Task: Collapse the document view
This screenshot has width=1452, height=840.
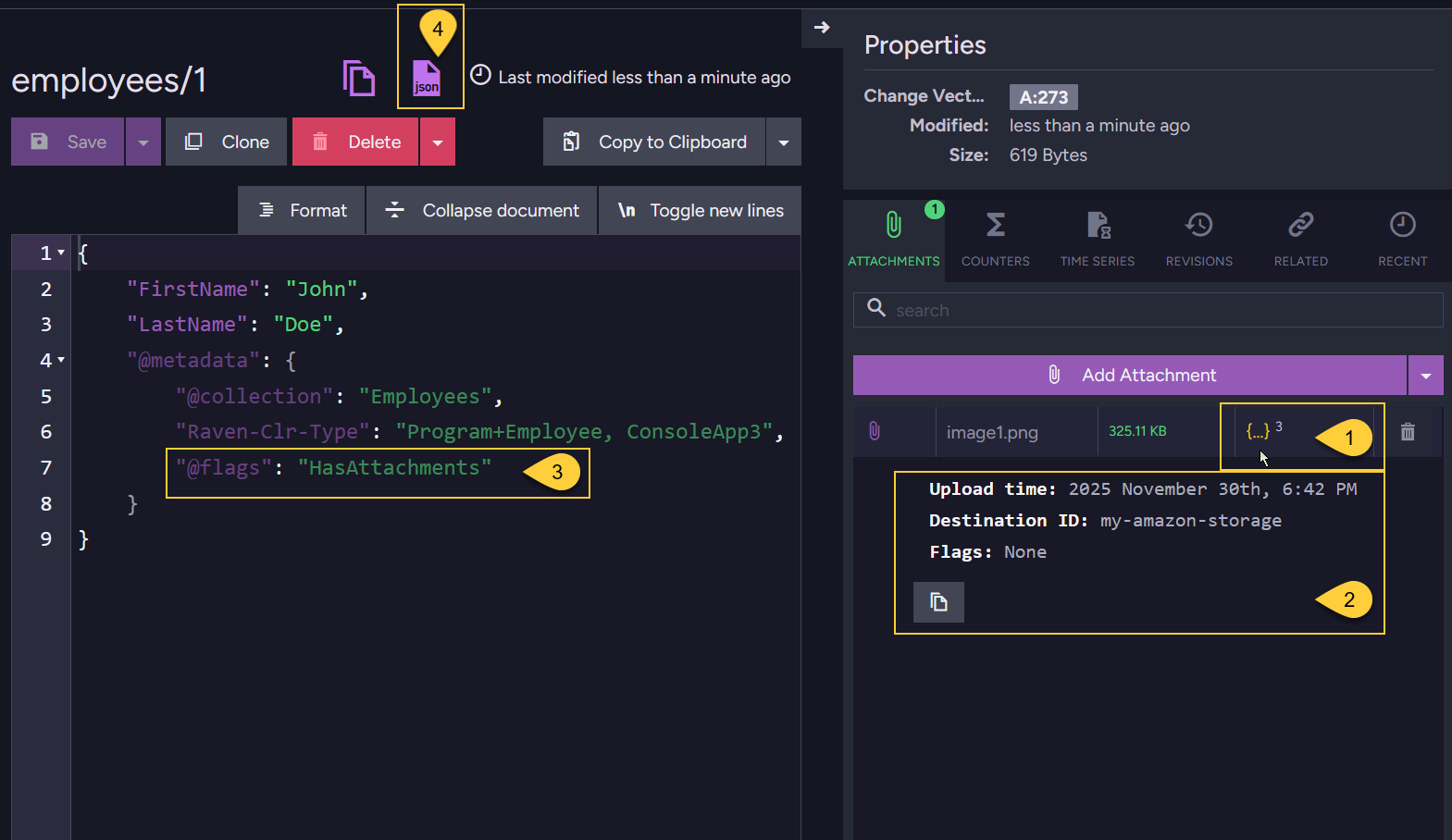Action: pos(482,211)
